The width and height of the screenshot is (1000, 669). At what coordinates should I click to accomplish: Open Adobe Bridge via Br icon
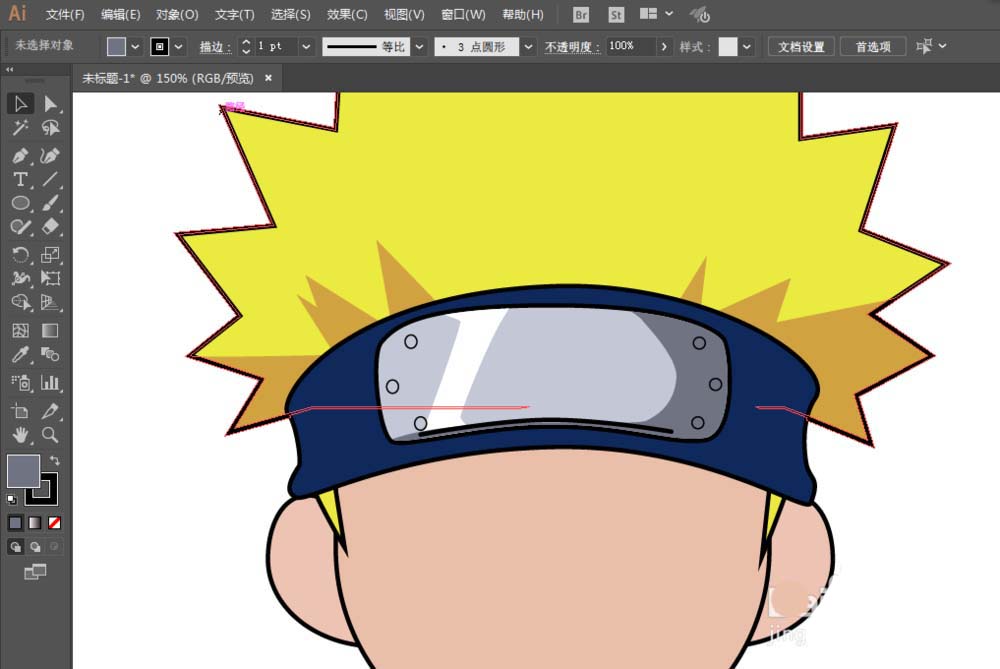[580, 14]
